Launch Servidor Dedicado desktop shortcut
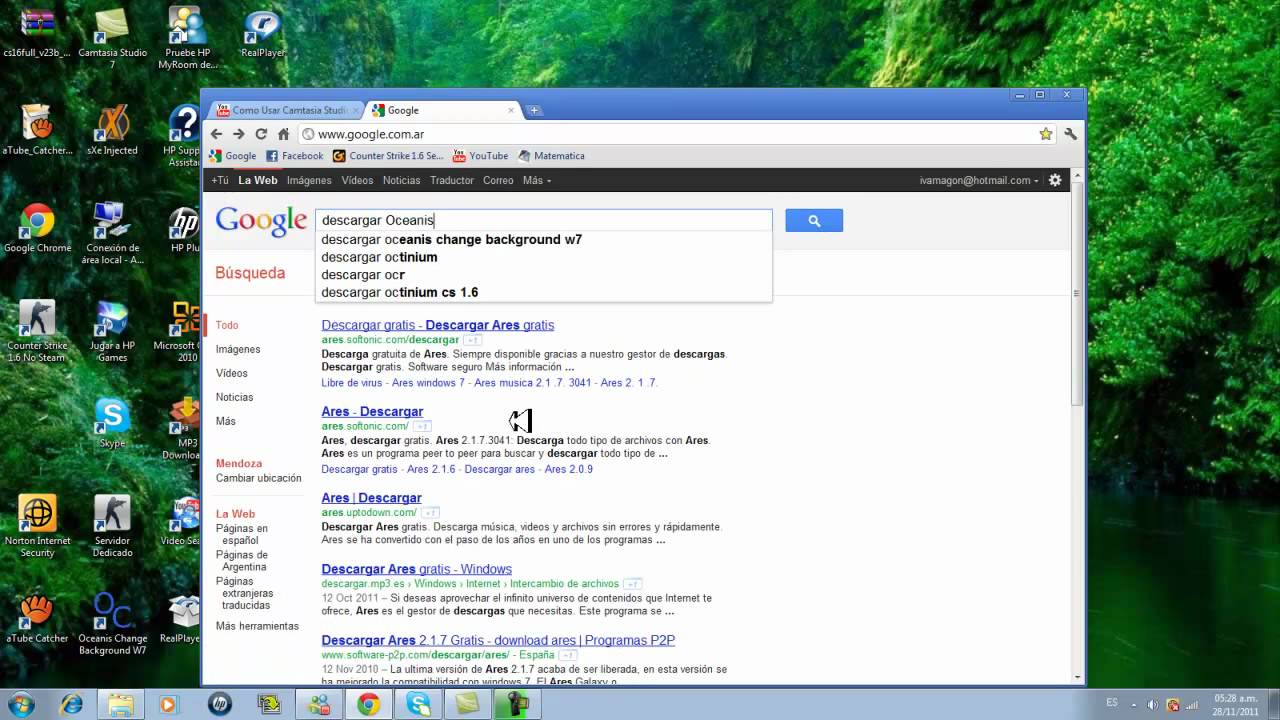 [x=112, y=527]
